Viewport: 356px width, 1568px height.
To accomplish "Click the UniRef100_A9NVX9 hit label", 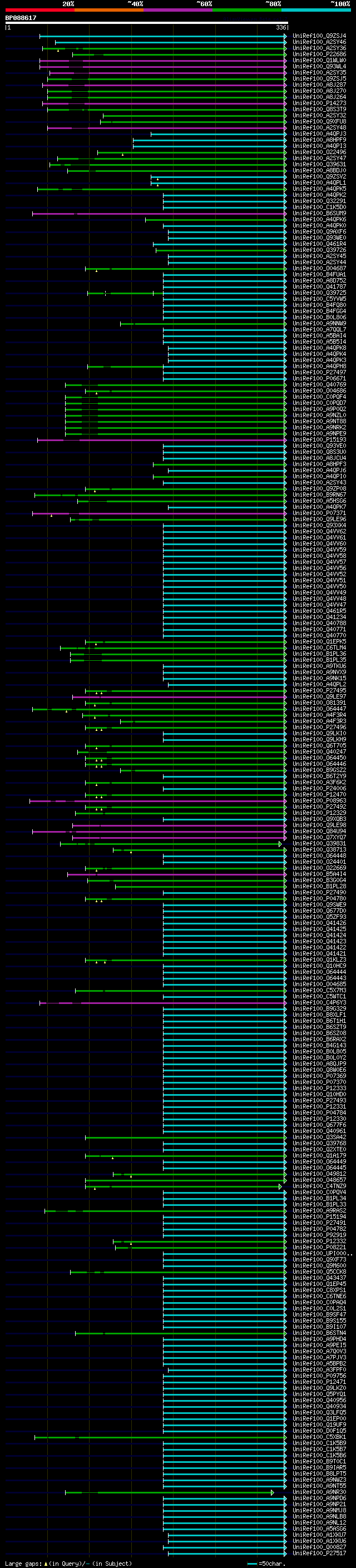I will point(319,672).
